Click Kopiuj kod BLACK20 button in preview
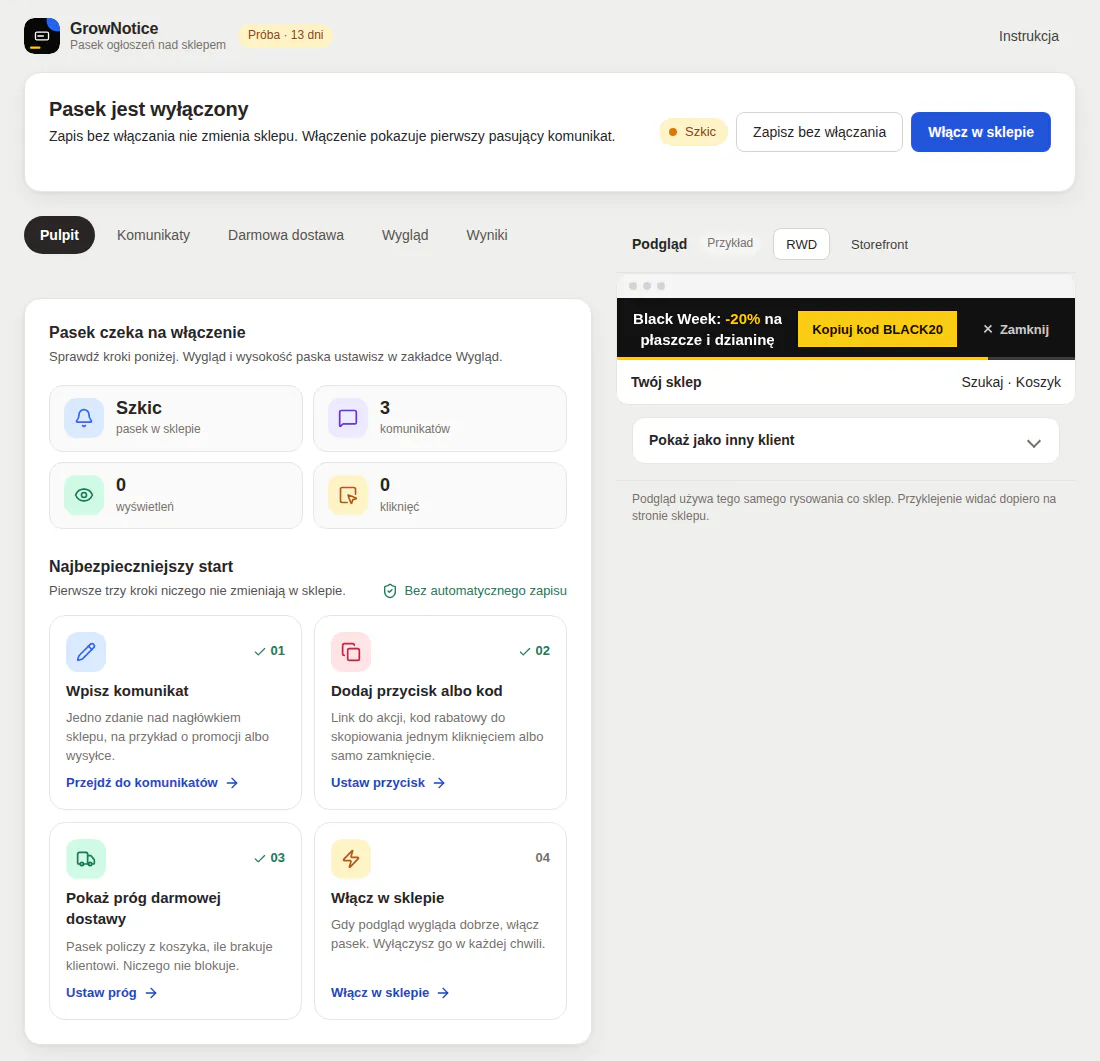This screenshot has height=1061, width=1100. click(x=878, y=329)
